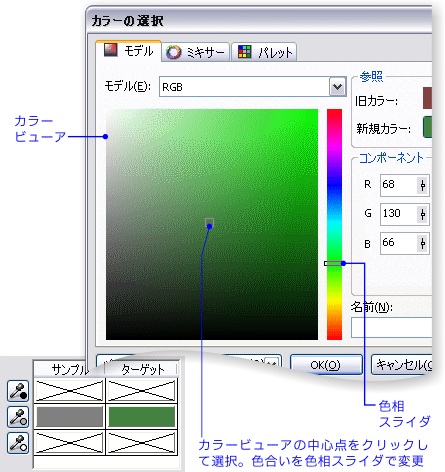This screenshot has width=445, height=472.
Task: Click the green target color cell
Action: click(142, 417)
